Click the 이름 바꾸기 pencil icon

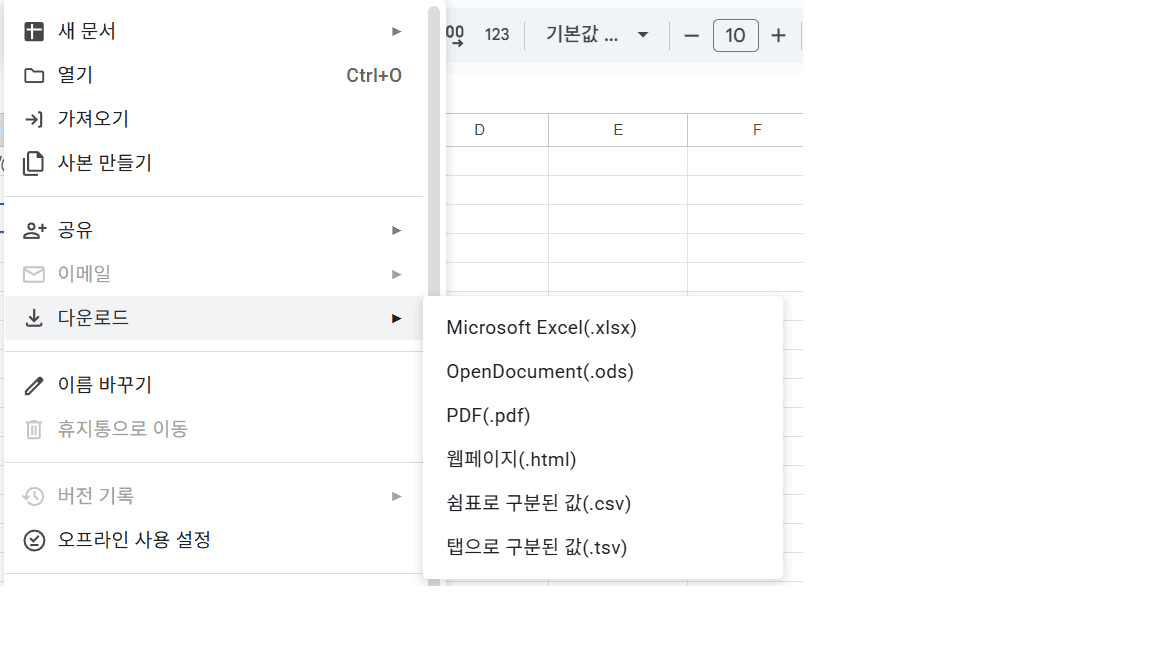pyautogui.click(x=33, y=384)
